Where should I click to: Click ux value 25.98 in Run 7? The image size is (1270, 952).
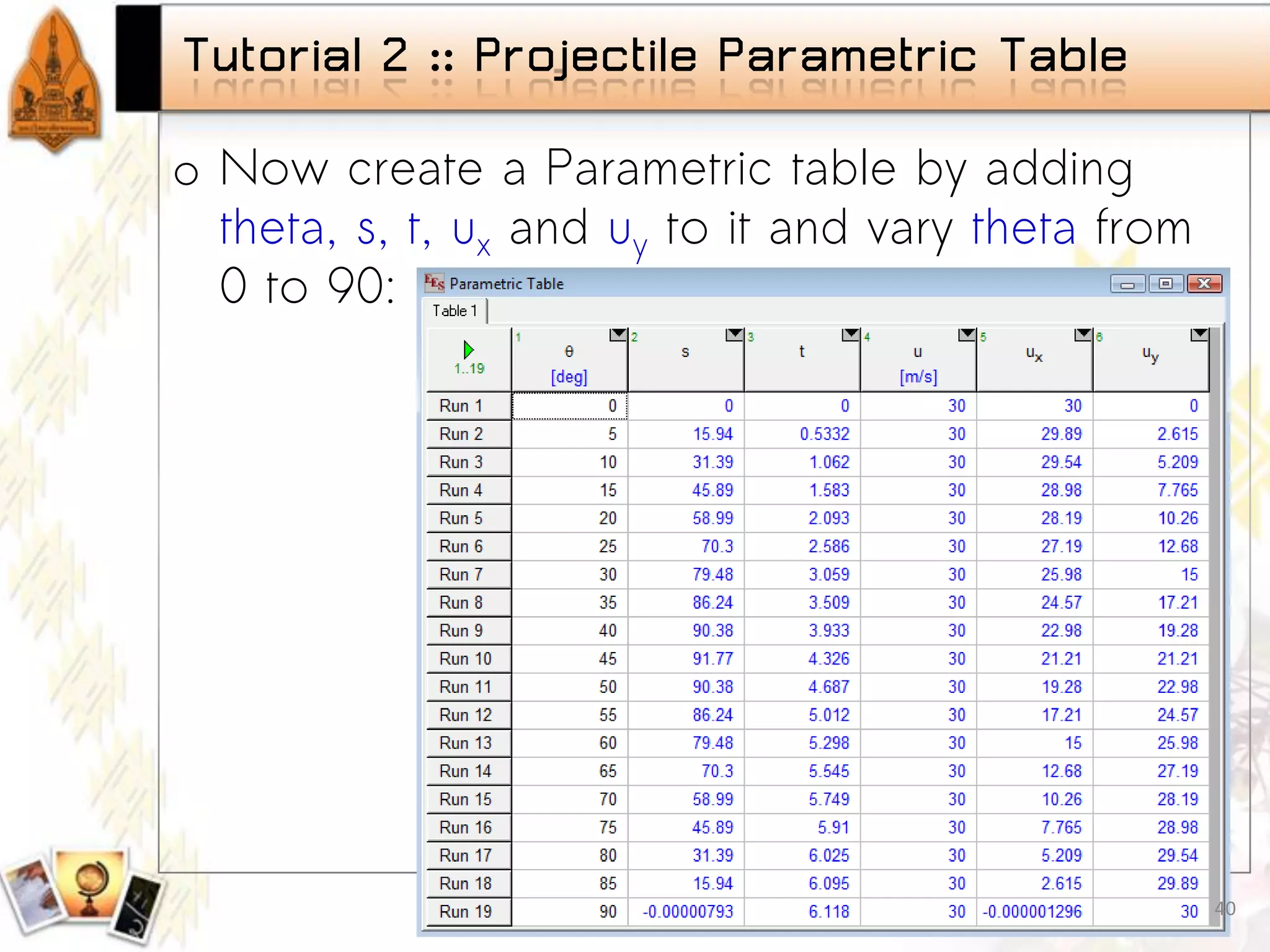[x=1061, y=575]
